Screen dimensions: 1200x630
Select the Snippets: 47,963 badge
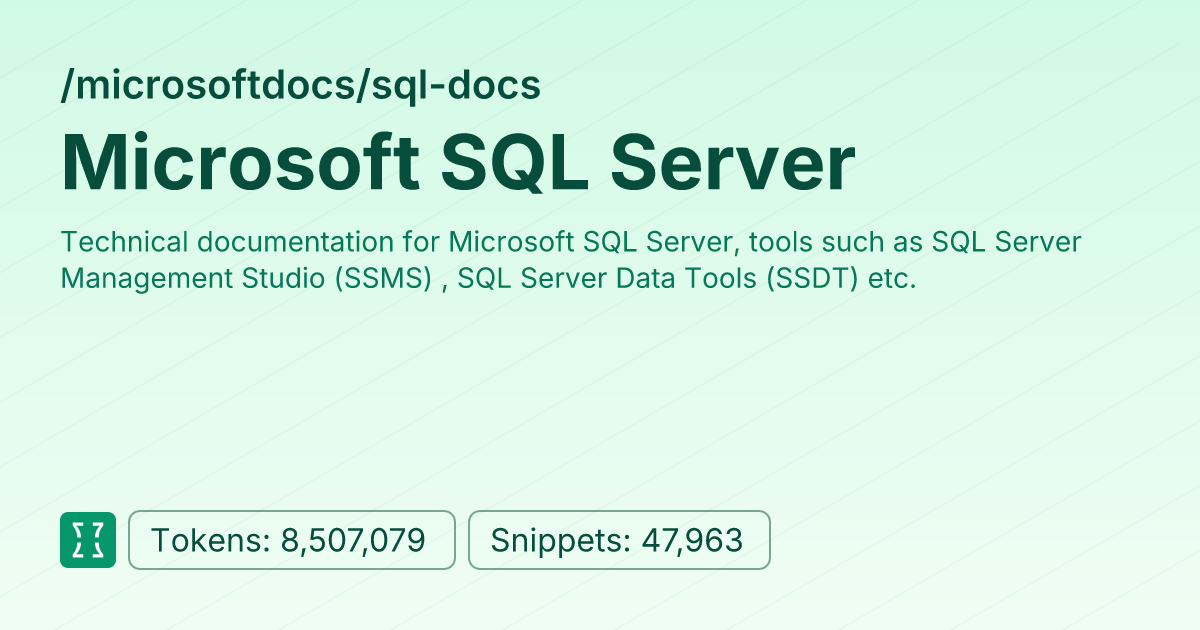click(619, 540)
